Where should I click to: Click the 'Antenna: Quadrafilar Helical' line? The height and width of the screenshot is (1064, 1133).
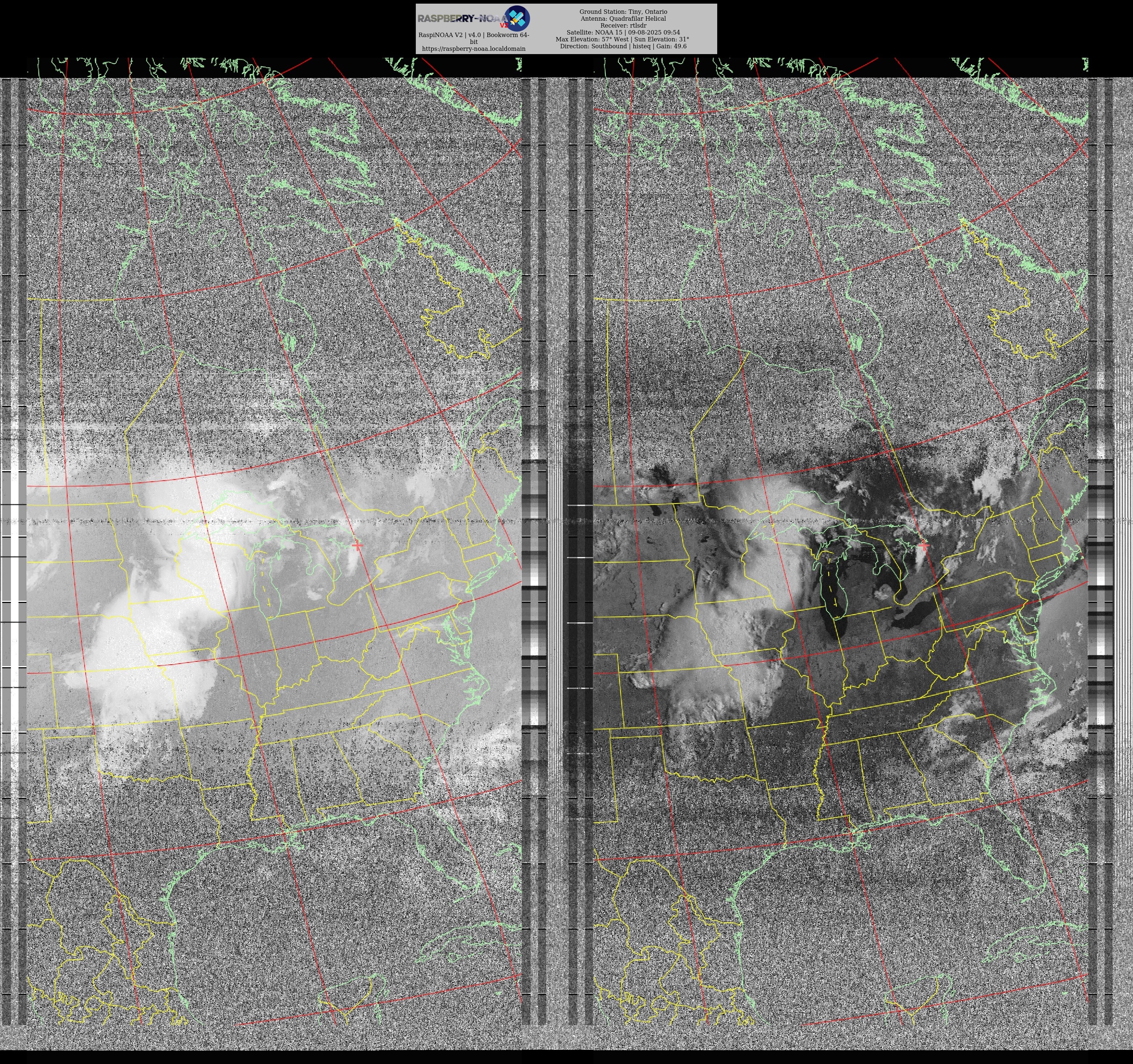pos(623,18)
